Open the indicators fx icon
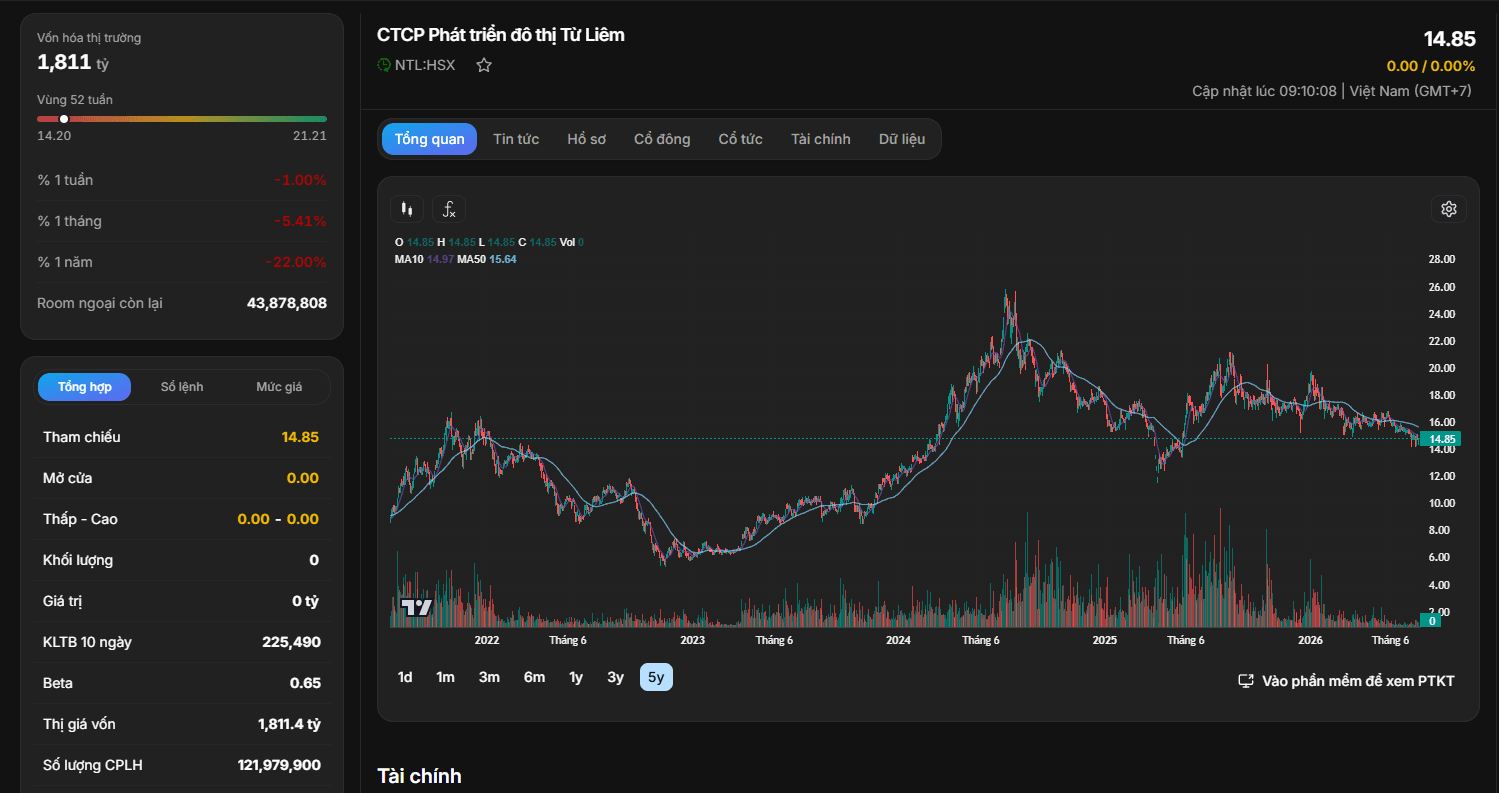1499x793 pixels. click(x=449, y=209)
